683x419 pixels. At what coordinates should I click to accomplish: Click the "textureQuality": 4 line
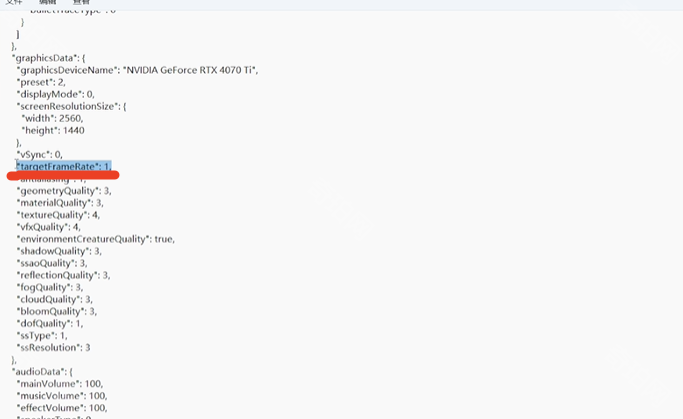58,214
